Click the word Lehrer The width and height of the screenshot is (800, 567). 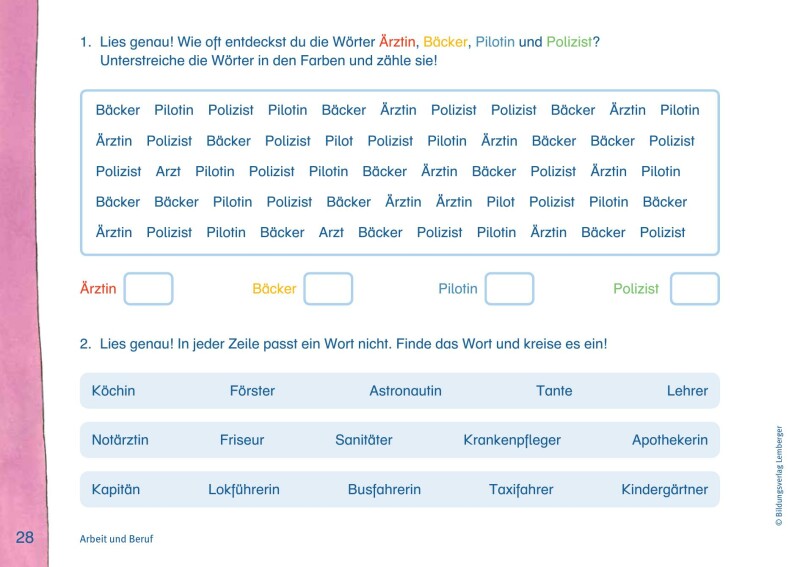[687, 391]
